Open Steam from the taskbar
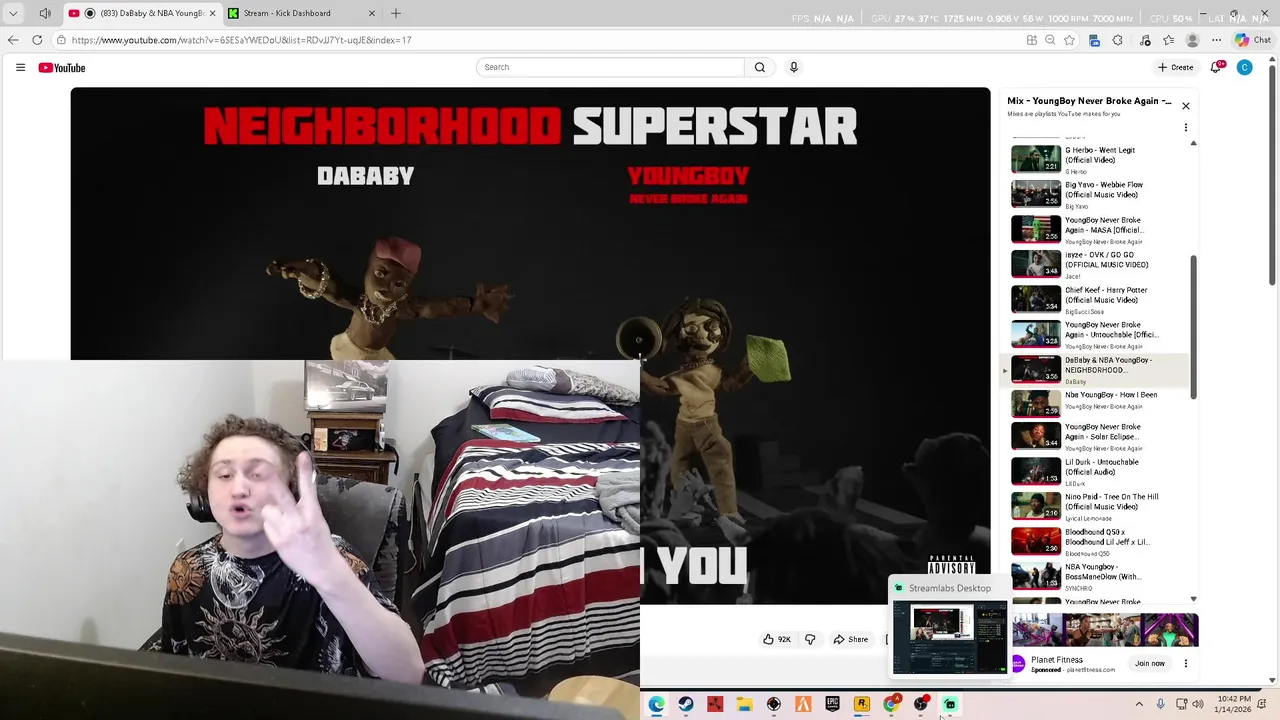The width and height of the screenshot is (1280, 720). 685,704
